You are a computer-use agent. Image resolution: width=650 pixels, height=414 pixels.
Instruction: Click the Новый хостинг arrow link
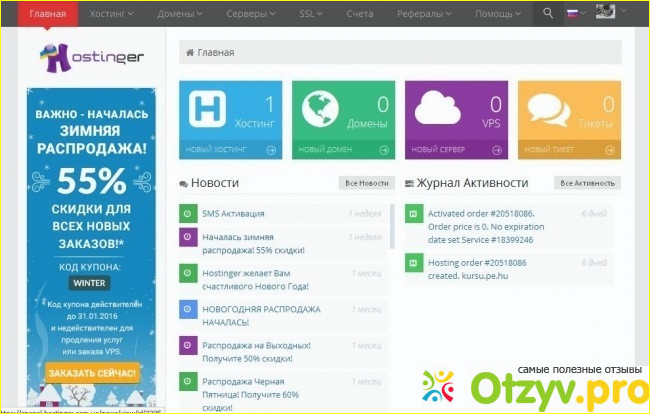coord(231,150)
